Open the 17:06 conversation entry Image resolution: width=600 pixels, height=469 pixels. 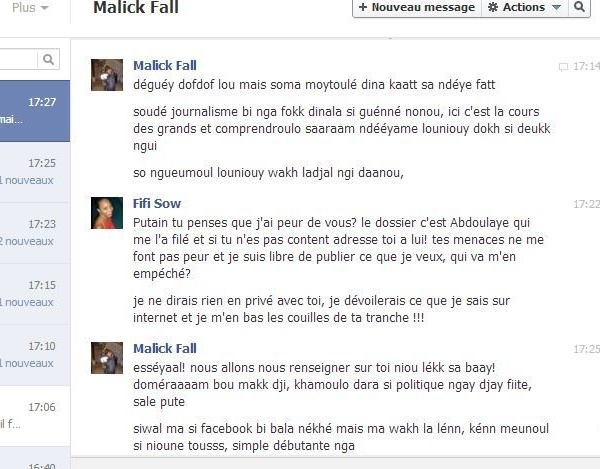[35, 416]
